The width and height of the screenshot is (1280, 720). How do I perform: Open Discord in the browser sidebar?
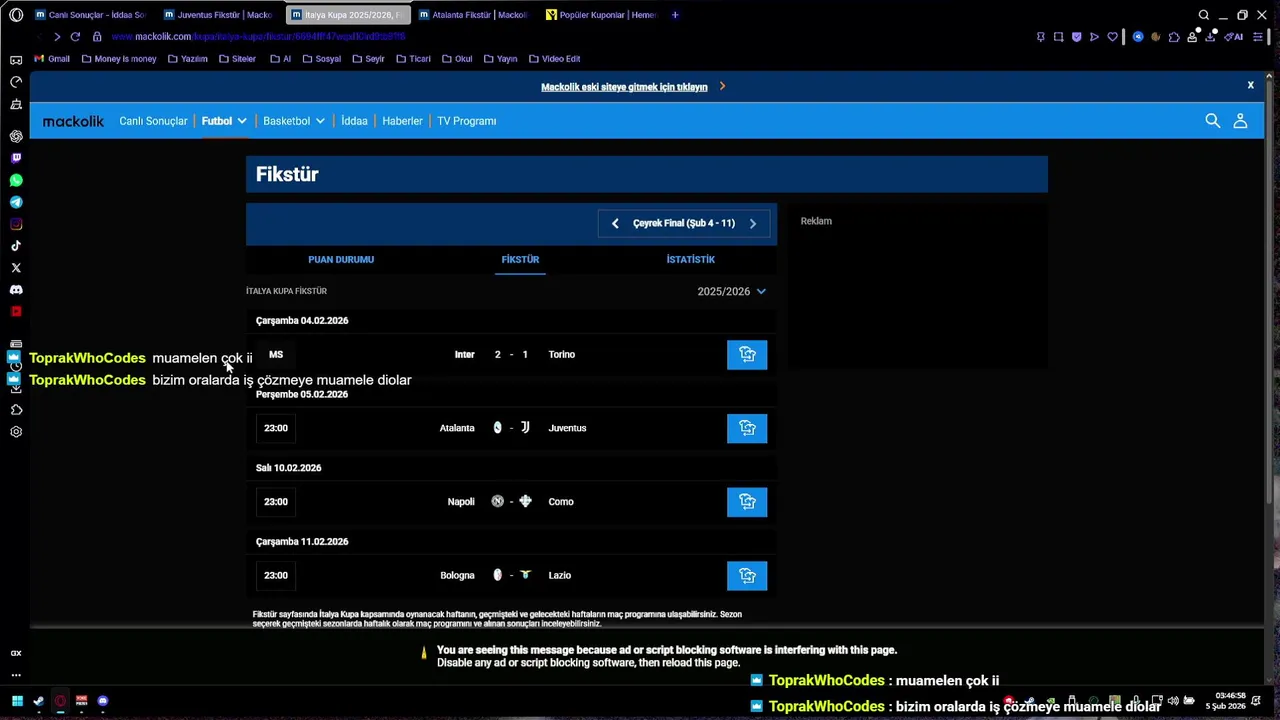(16, 290)
